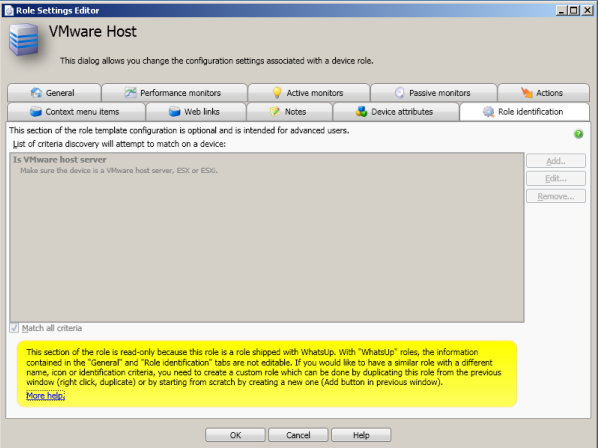
Task: Toggle the Match all criteria checkbox
Action: point(14,328)
